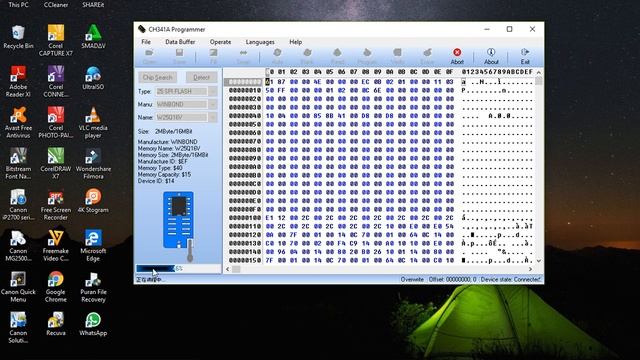Screen dimensions: 640x360
Task: Select the hex row address 00000040
Action: [244, 116]
